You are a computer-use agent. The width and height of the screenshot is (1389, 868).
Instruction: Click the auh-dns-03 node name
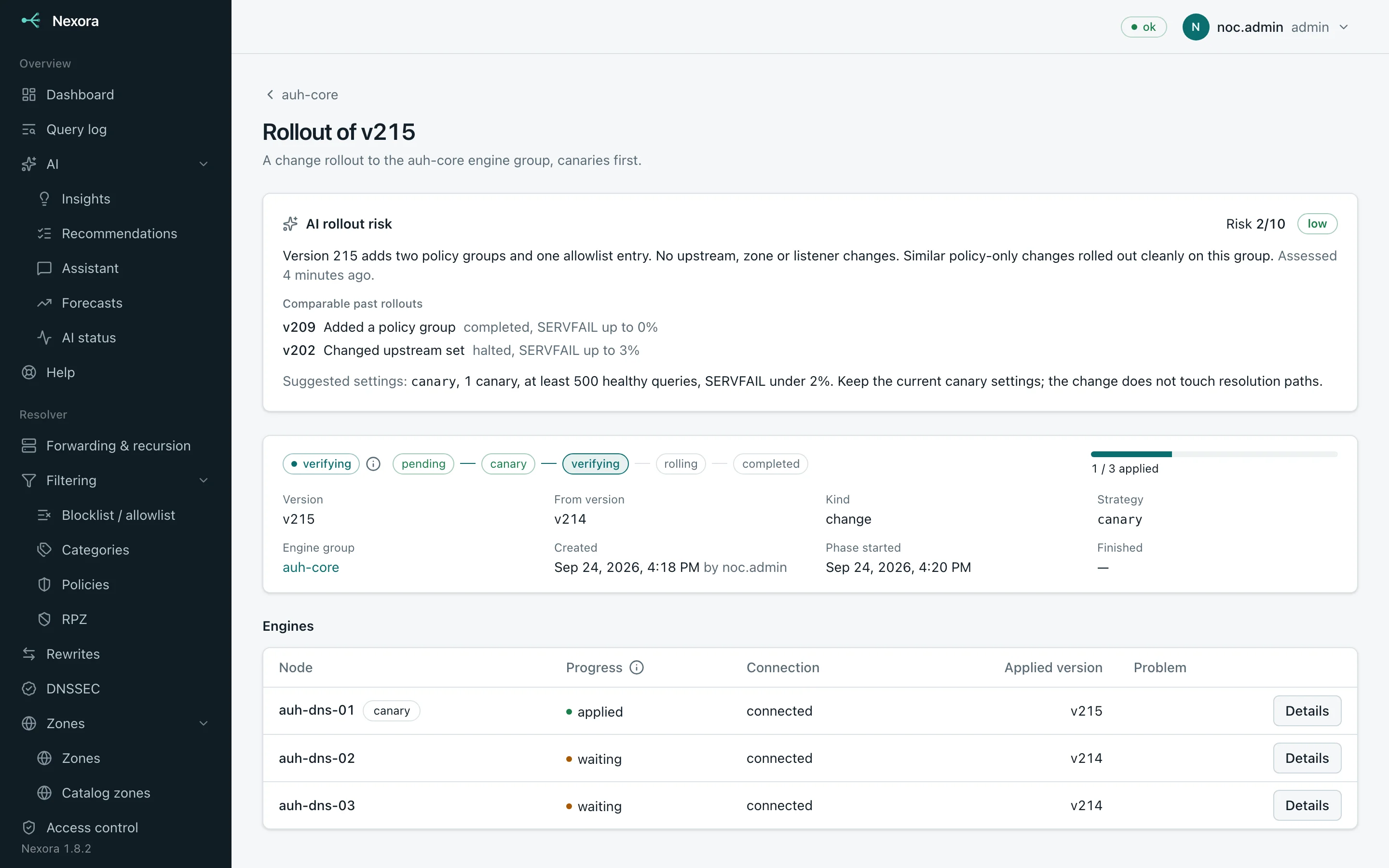click(x=317, y=805)
